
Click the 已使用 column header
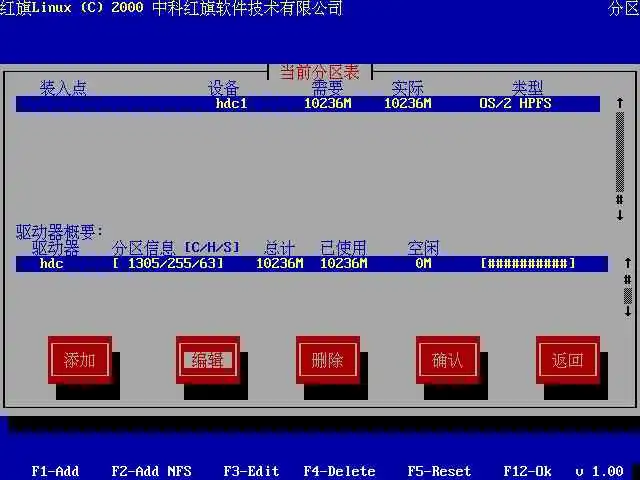pos(344,248)
